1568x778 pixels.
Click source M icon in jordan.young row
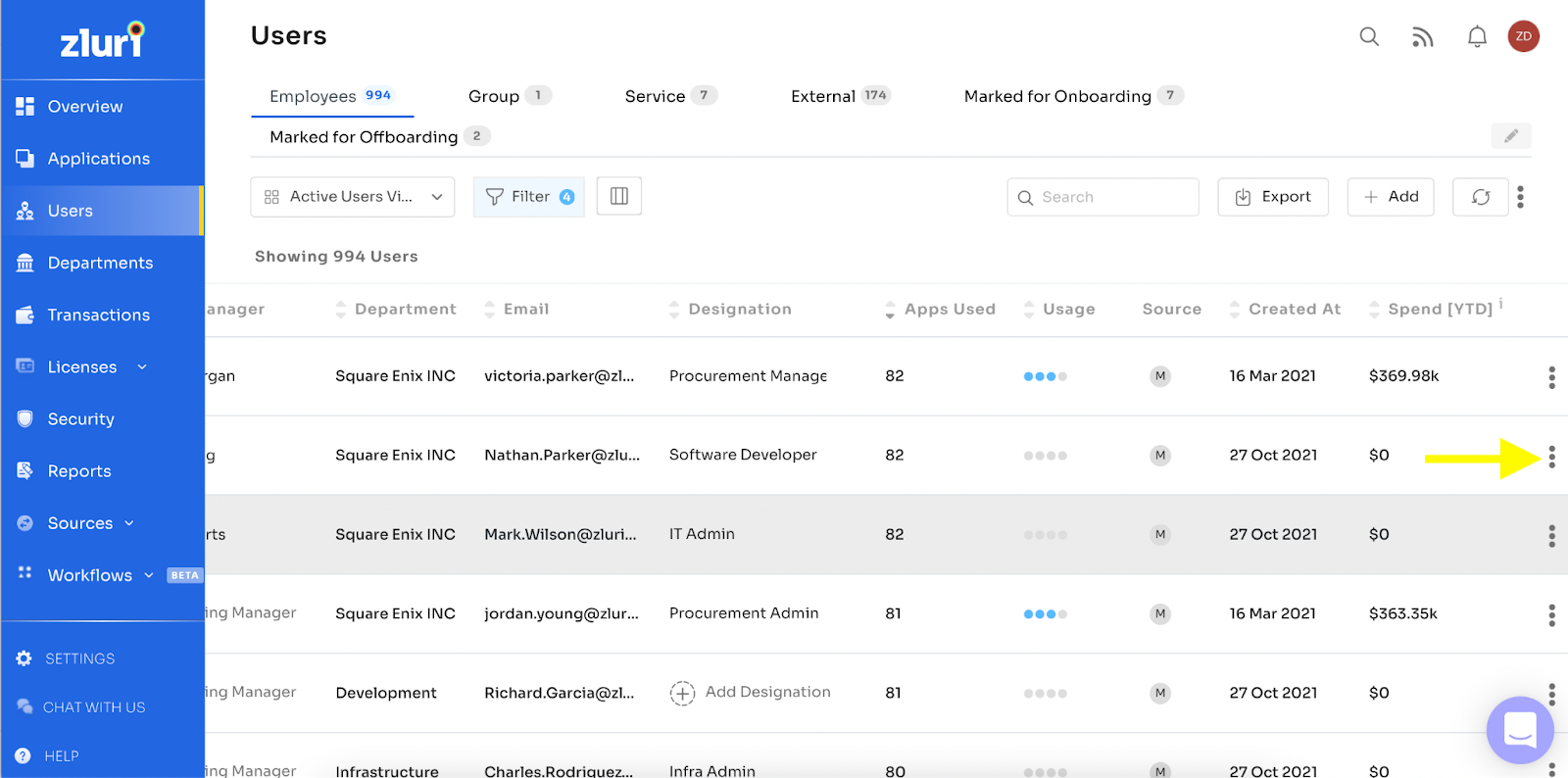pos(1160,614)
